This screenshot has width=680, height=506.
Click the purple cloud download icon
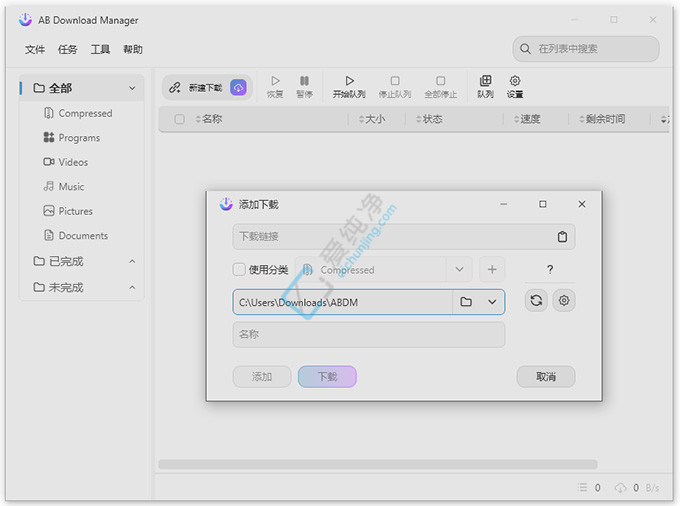(x=238, y=88)
